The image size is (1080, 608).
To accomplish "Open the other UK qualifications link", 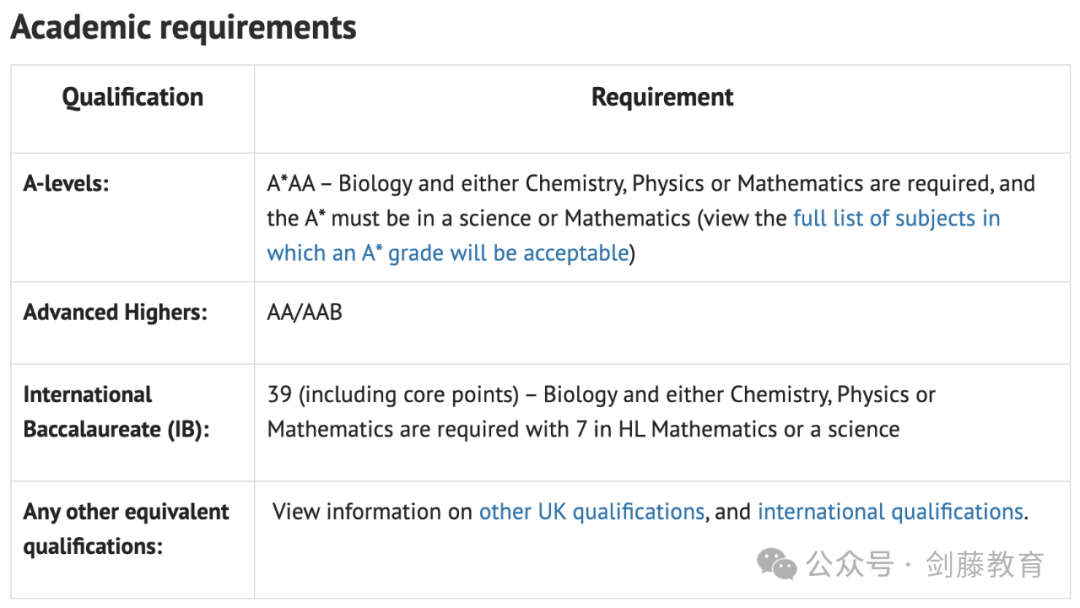I will click(591, 512).
